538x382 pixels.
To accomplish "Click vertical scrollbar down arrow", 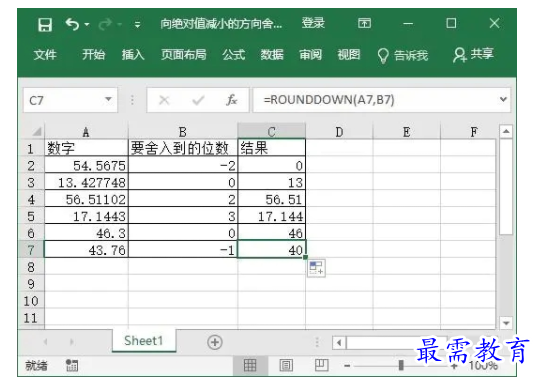I will click(x=506, y=323).
